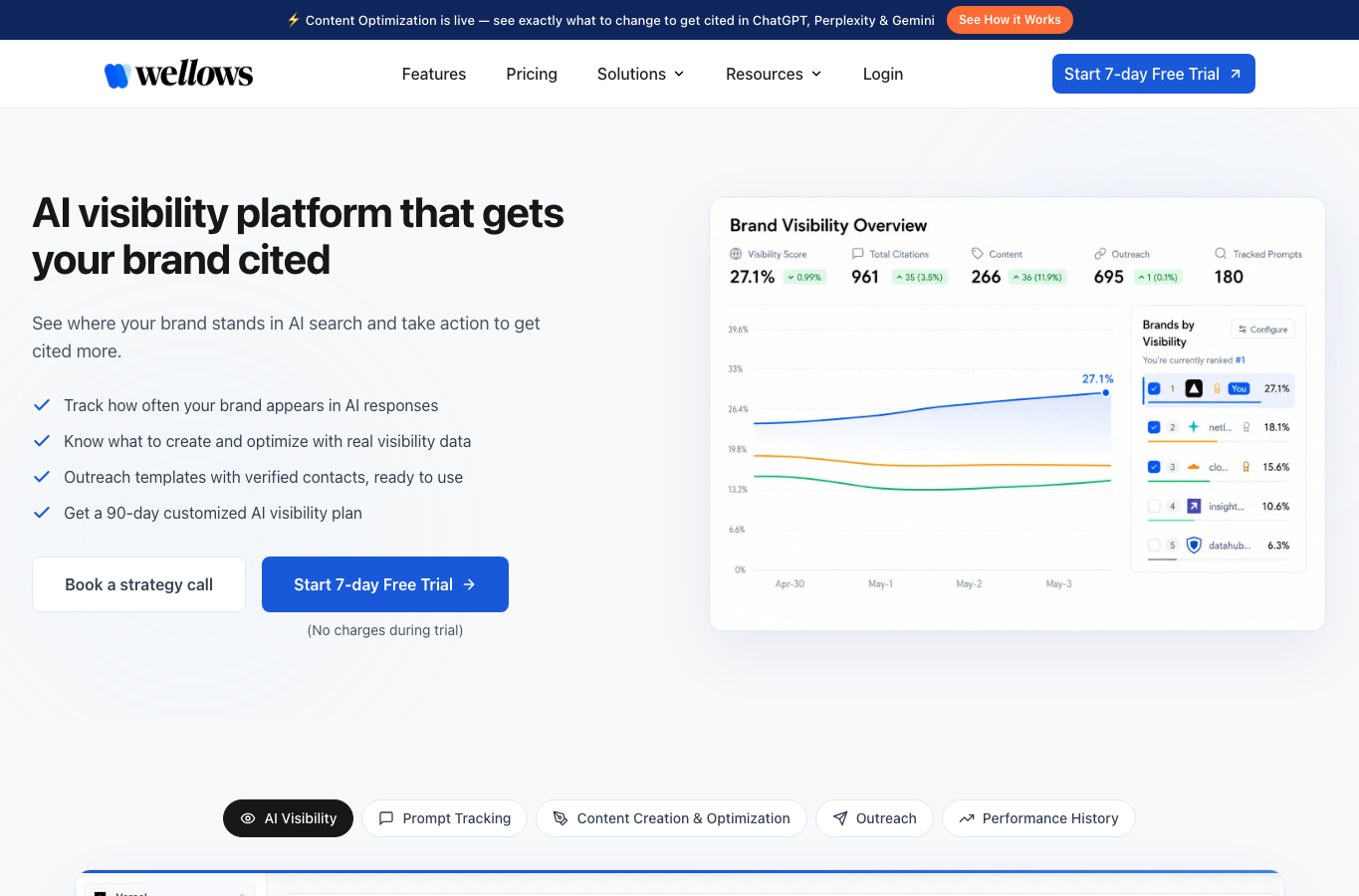The height and width of the screenshot is (896, 1359).
Task: Click the award ribbon icon next to You badge
Action: (1217, 388)
